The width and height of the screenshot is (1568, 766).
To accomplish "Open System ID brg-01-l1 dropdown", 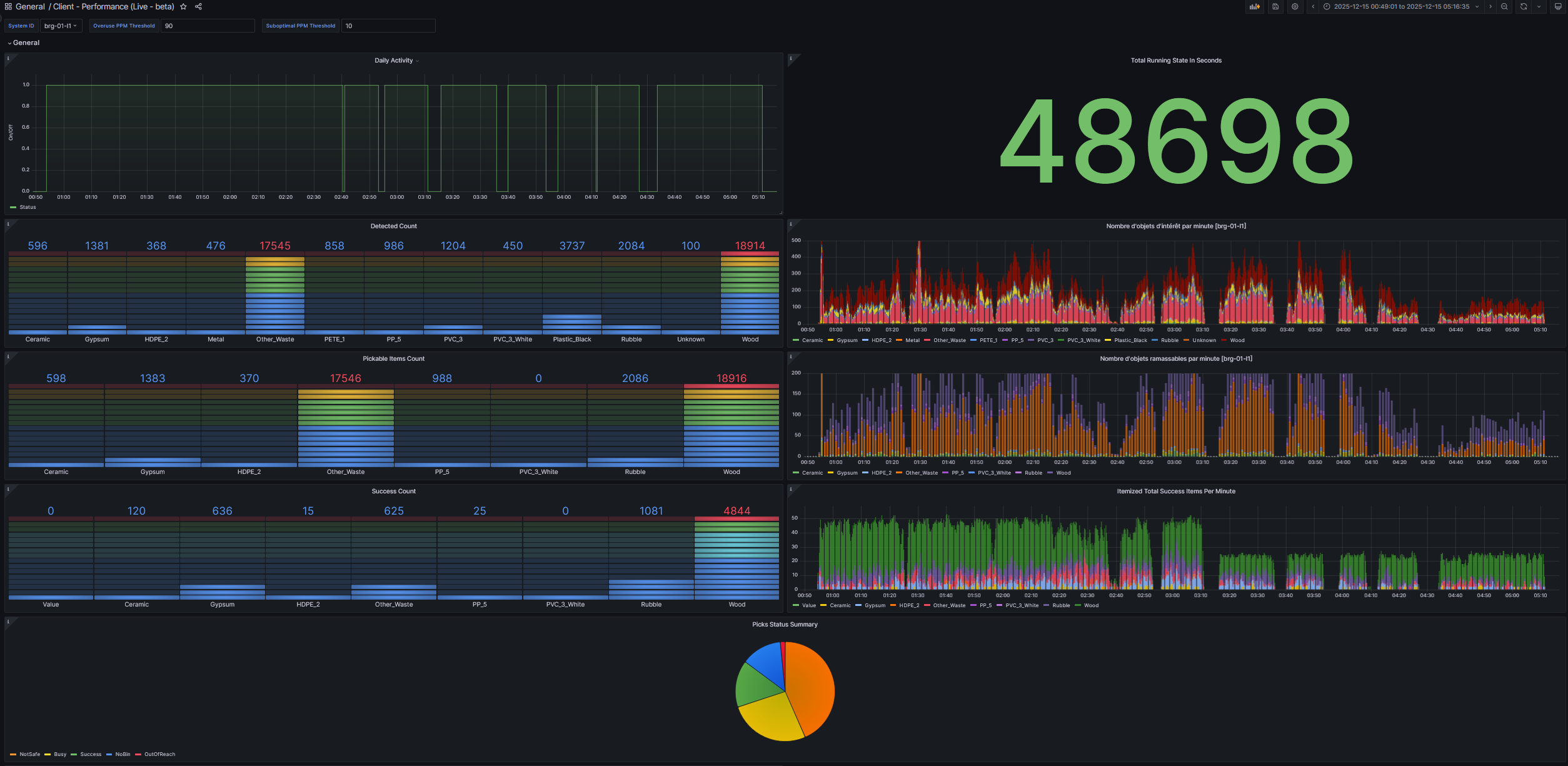I will (x=61, y=26).
